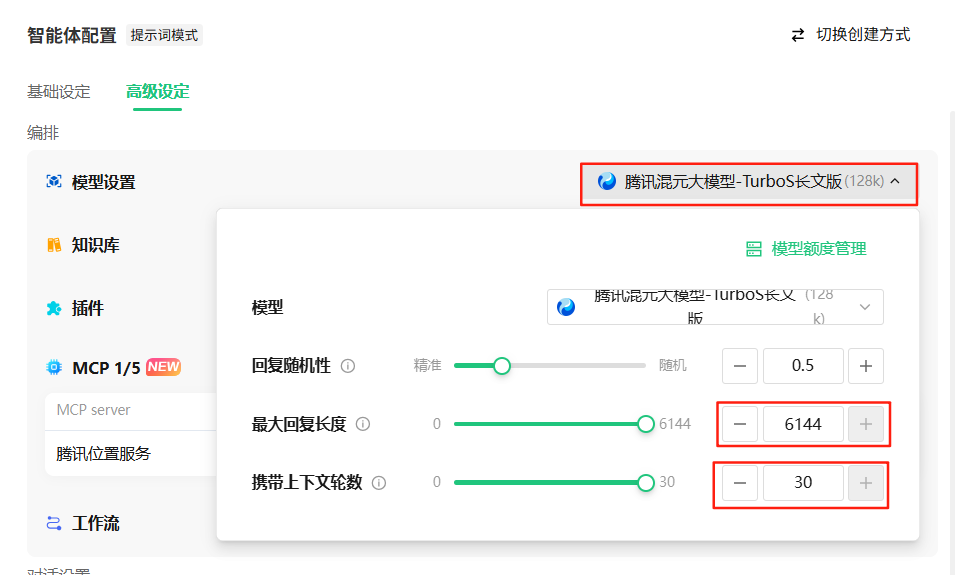Click the 携带上下文轮数 value field showing 30

point(803,483)
